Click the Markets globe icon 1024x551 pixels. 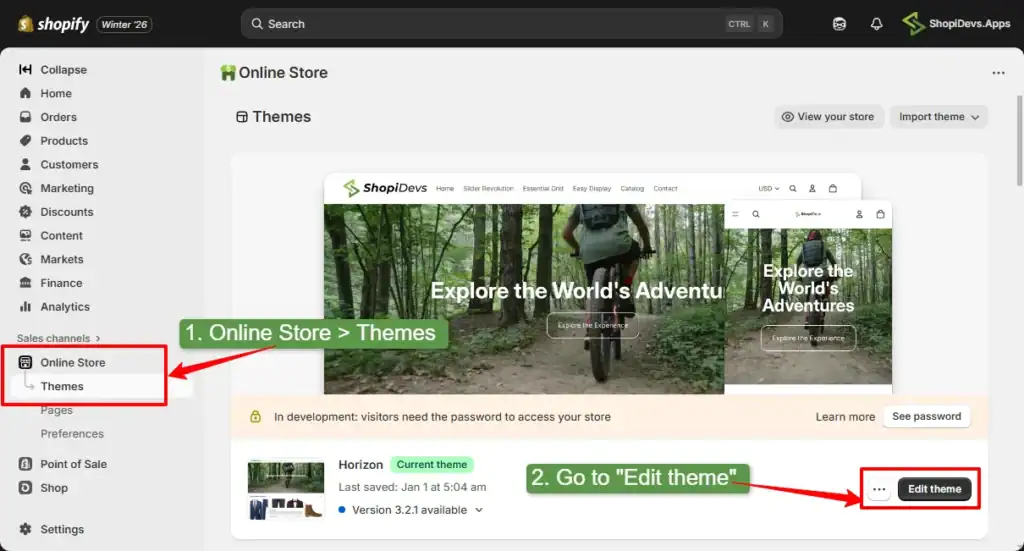point(25,260)
